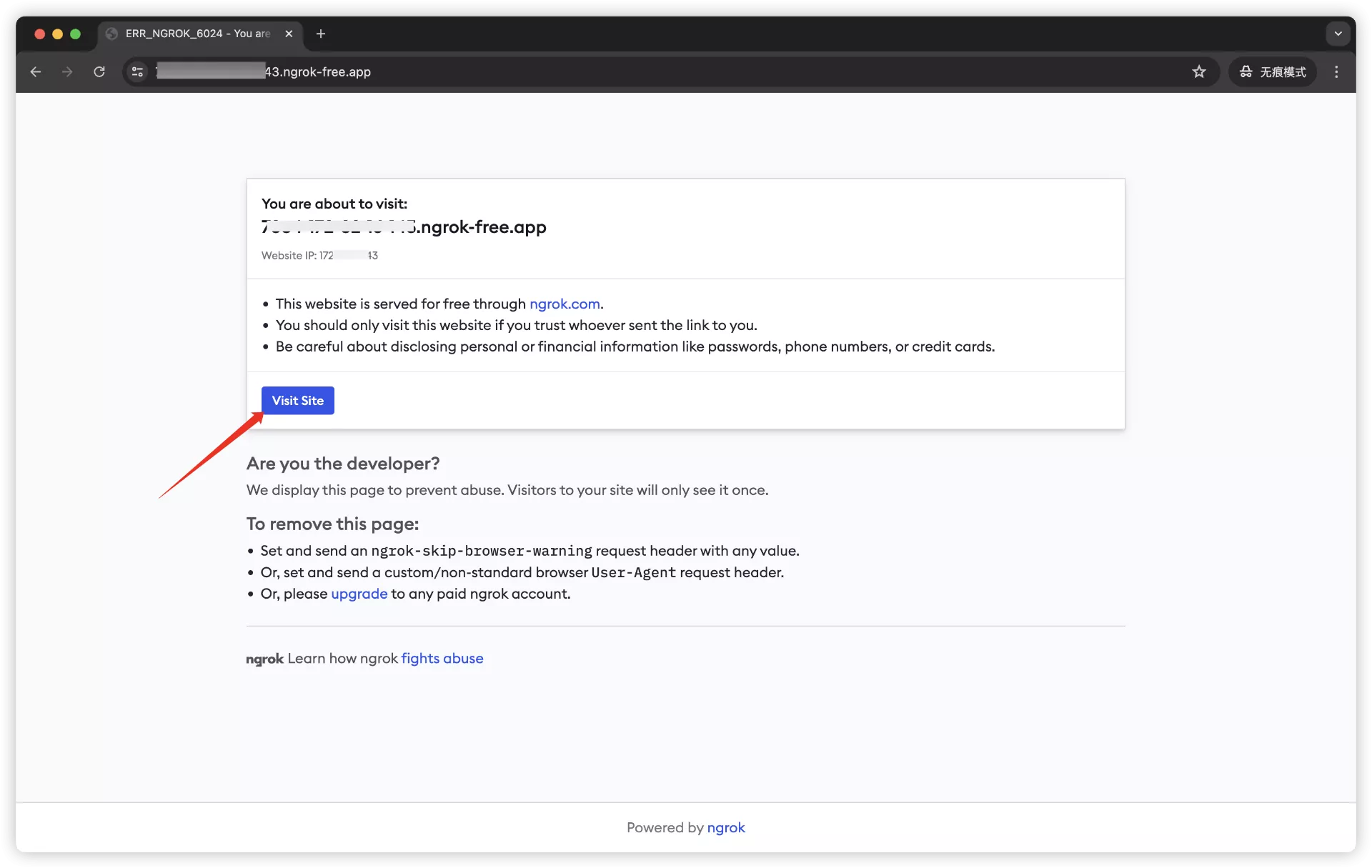Open site information icon in address bar

click(138, 71)
